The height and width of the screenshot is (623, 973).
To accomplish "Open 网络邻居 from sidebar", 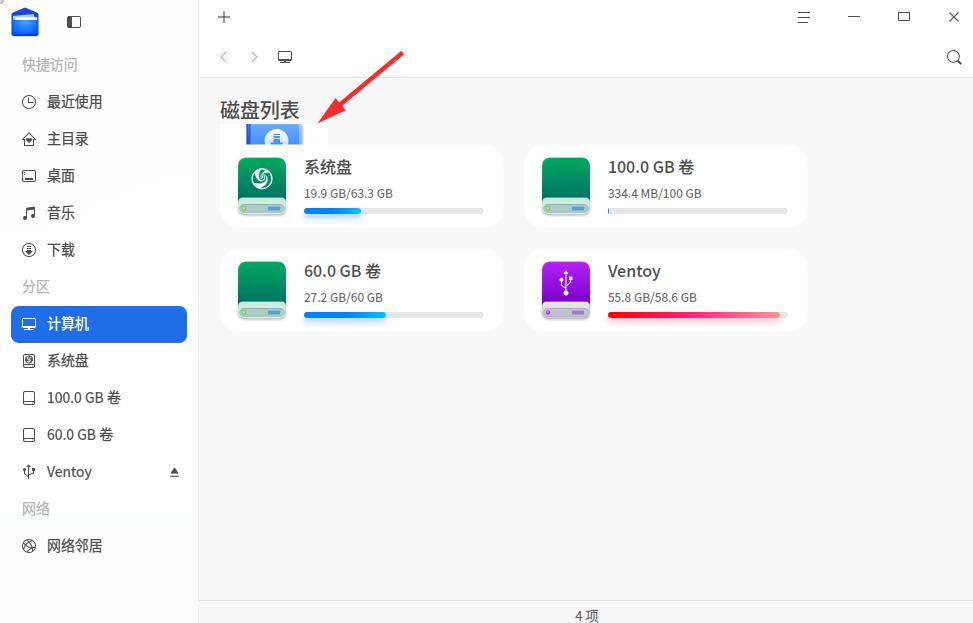I will pos(99,546).
